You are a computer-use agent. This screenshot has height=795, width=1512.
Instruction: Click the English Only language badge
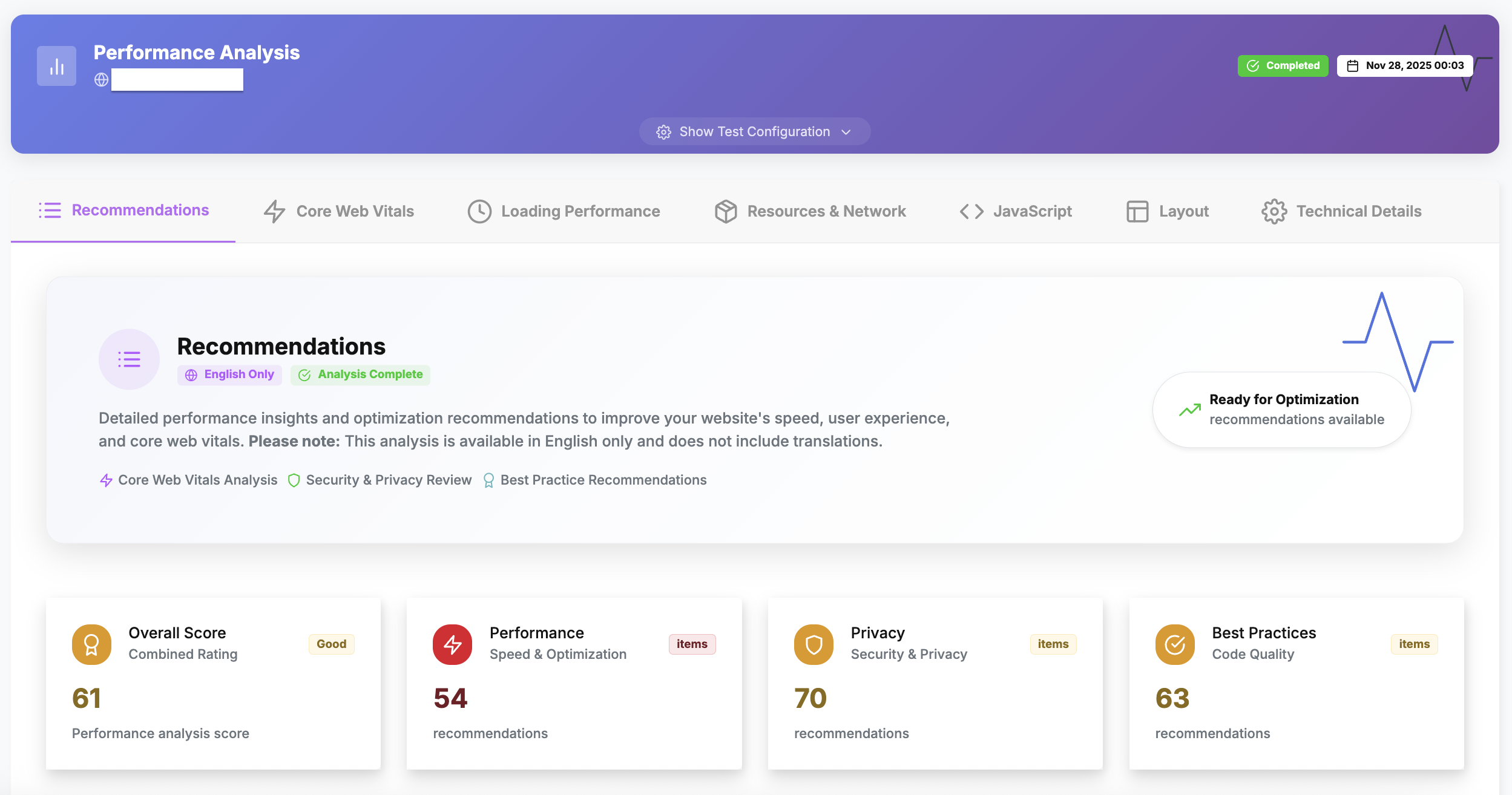pyautogui.click(x=229, y=375)
